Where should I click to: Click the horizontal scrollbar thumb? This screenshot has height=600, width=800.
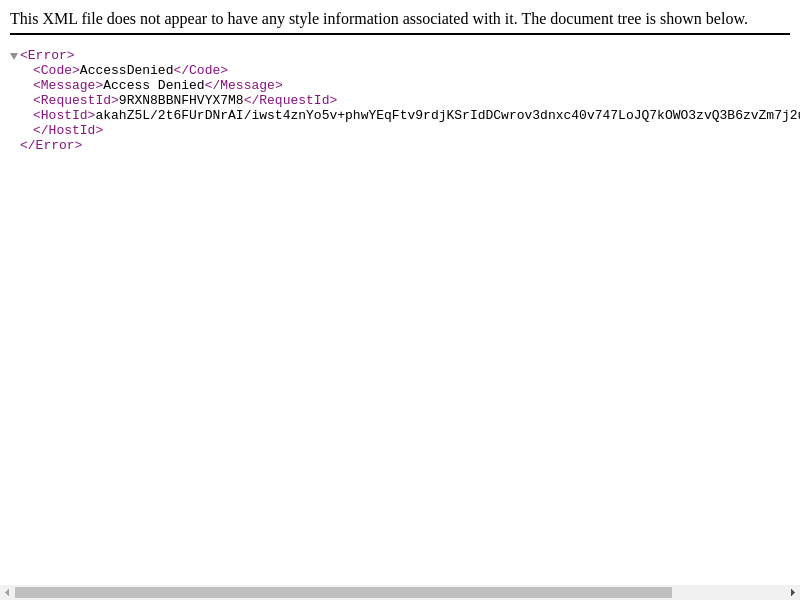[343, 593]
